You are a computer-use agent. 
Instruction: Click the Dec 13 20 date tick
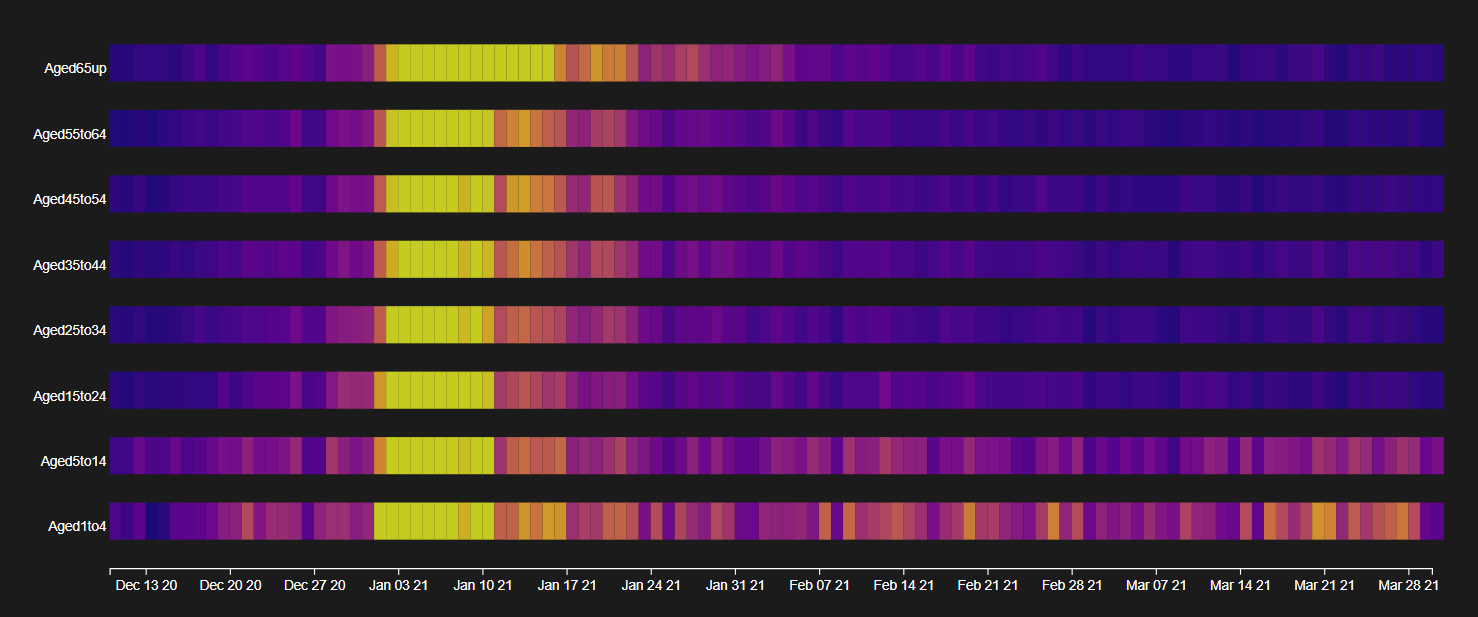(x=146, y=585)
